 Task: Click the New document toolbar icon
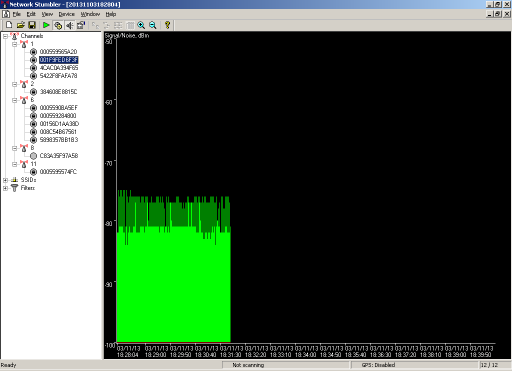[9, 25]
